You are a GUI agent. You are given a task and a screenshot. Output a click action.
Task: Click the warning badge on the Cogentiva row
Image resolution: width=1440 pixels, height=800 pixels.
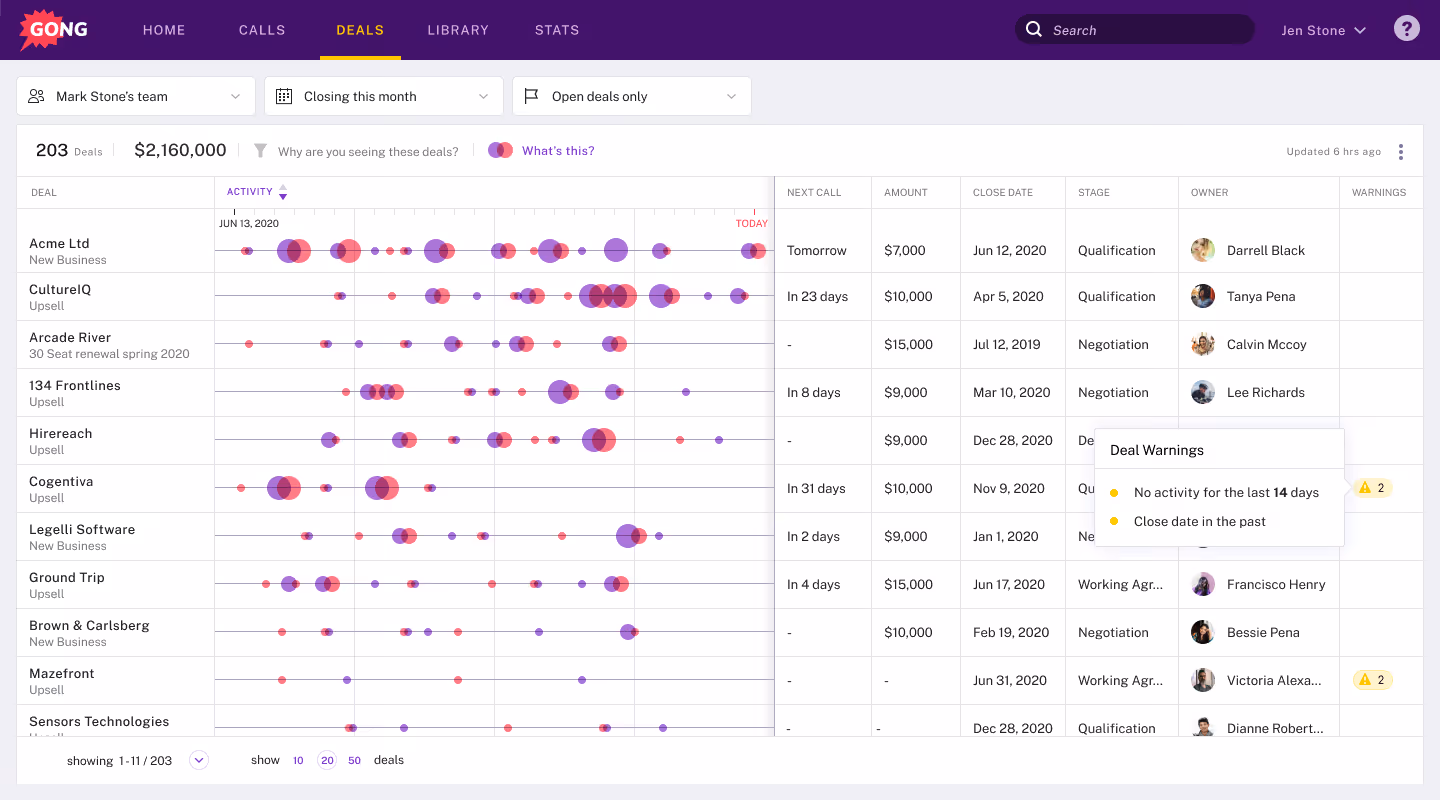click(1373, 487)
